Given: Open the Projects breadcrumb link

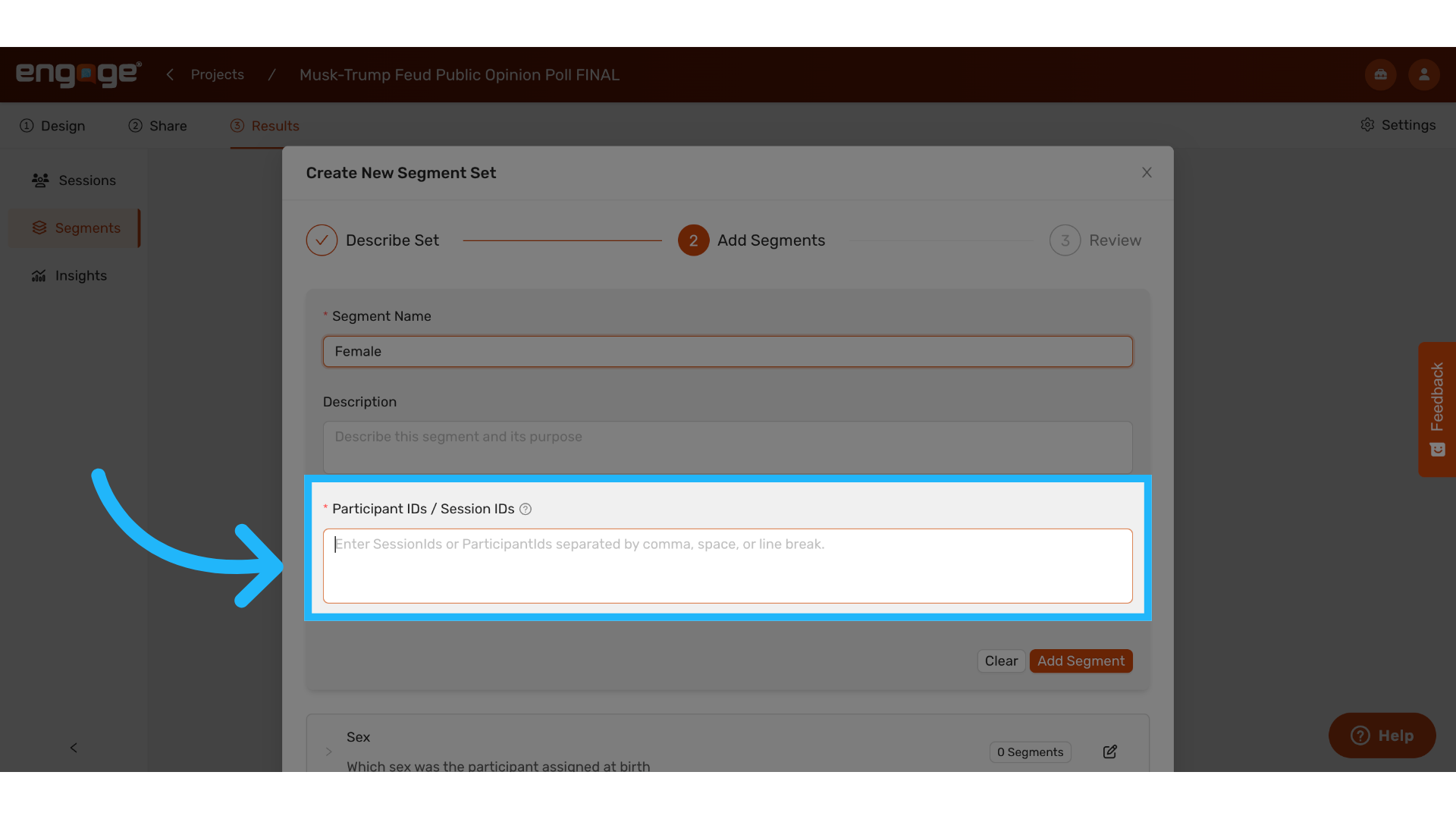Looking at the screenshot, I should point(217,74).
